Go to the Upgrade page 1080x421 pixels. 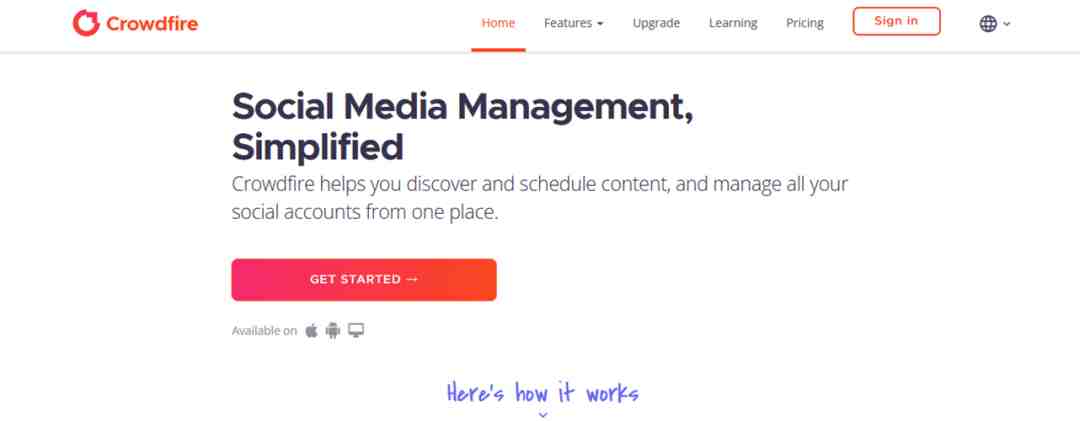click(656, 23)
